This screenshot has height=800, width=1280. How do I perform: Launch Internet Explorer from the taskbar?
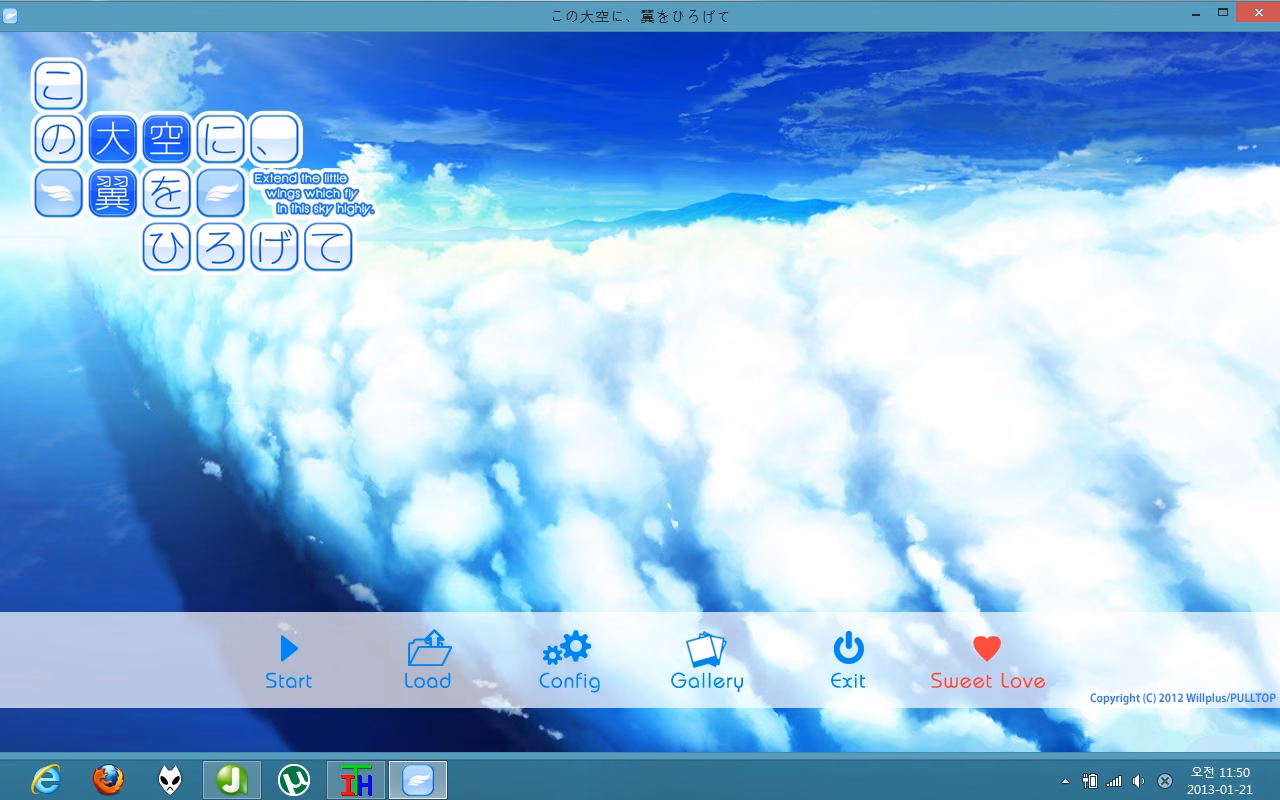click(x=46, y=779)
